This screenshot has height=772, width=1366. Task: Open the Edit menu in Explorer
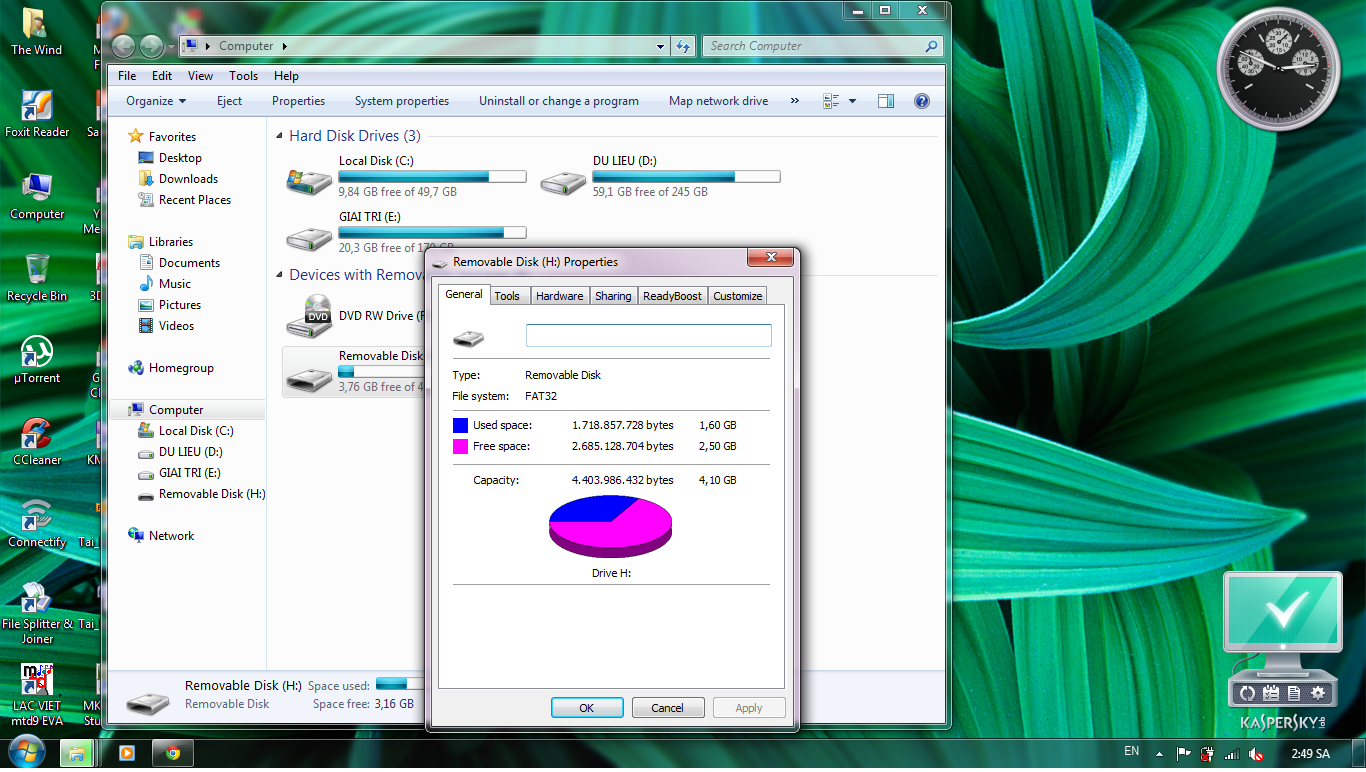pyautogui.click(x=162, y=76)
